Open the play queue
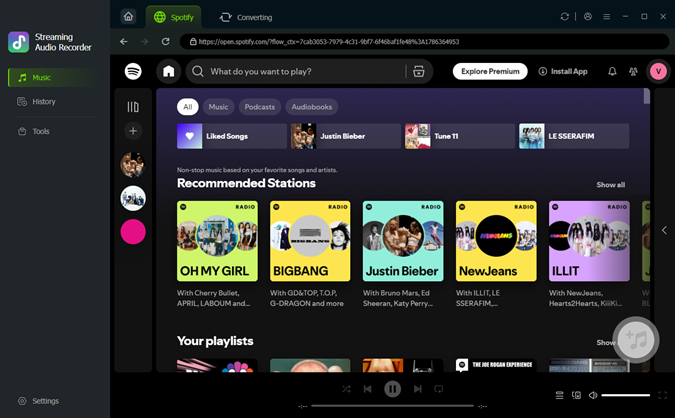 point(559,395)
